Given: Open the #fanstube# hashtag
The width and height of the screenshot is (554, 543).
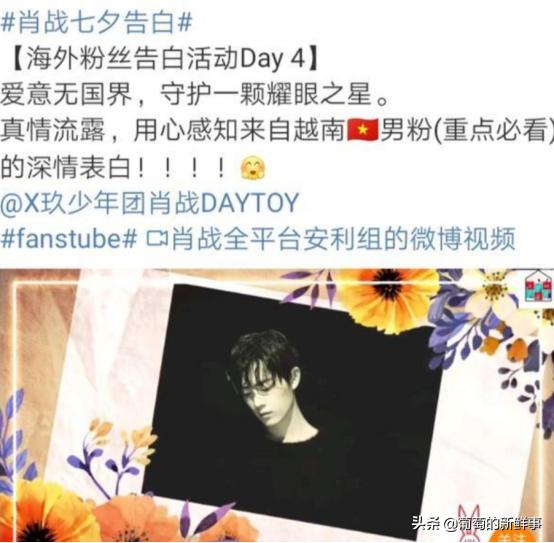Looking at the screenshot, I should (69, 239).
